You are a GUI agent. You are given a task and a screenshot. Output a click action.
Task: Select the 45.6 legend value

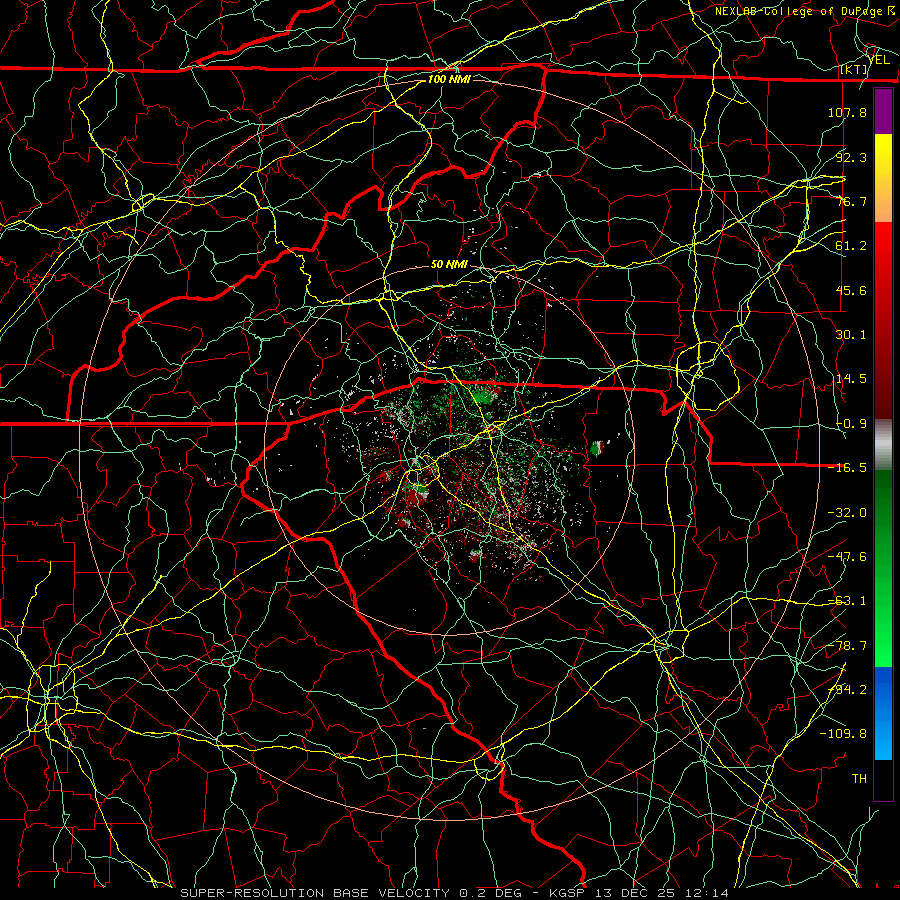click(x=851, y=290)
